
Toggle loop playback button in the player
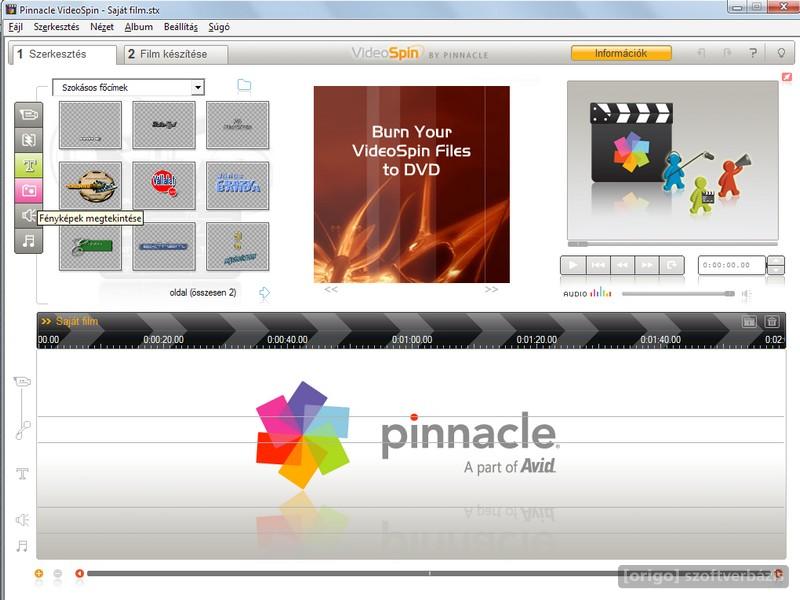click(x=671, y=265)
